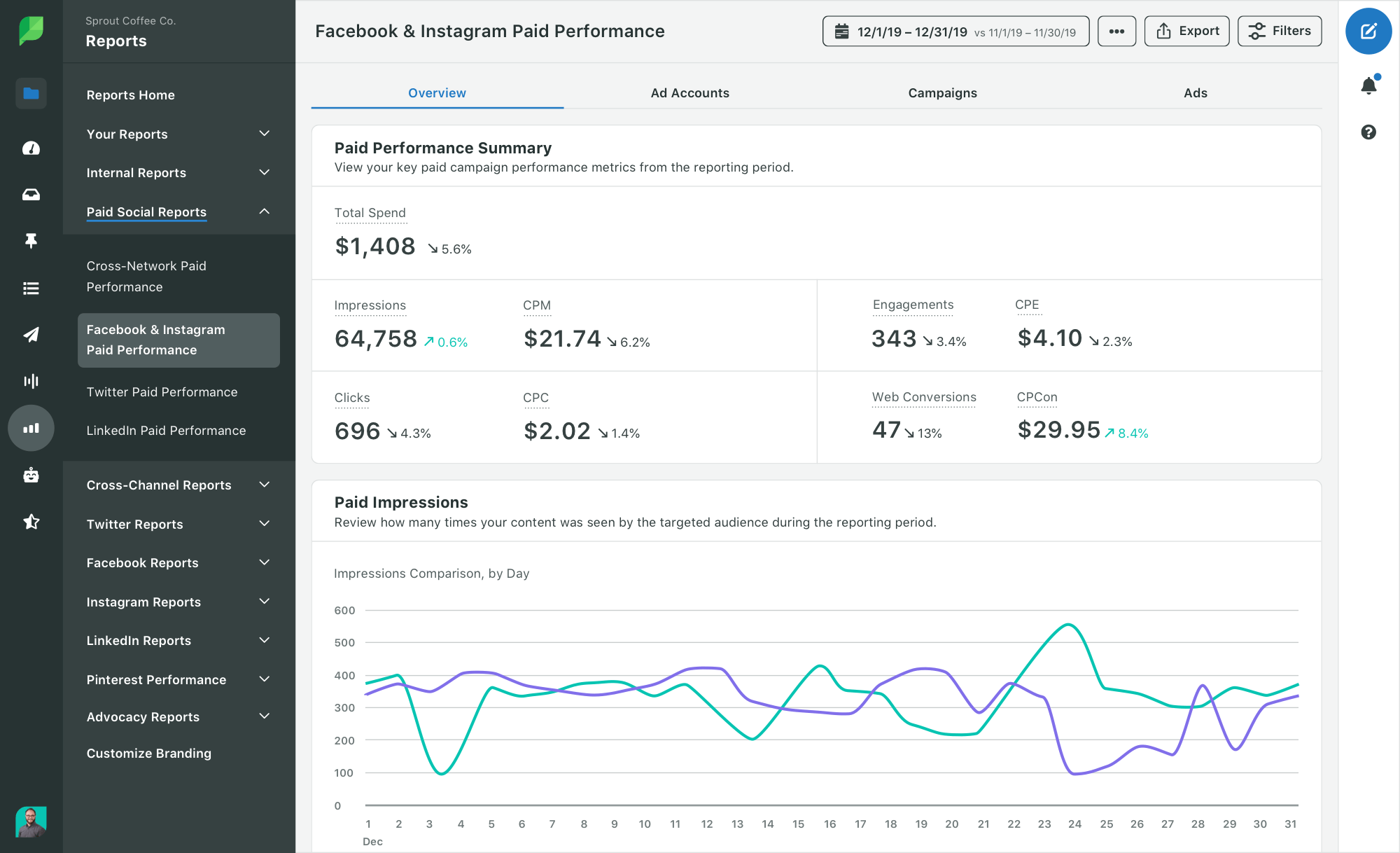1400x853 pixels.
Task: Click the CPE metric label
Action: point(1027,304)
